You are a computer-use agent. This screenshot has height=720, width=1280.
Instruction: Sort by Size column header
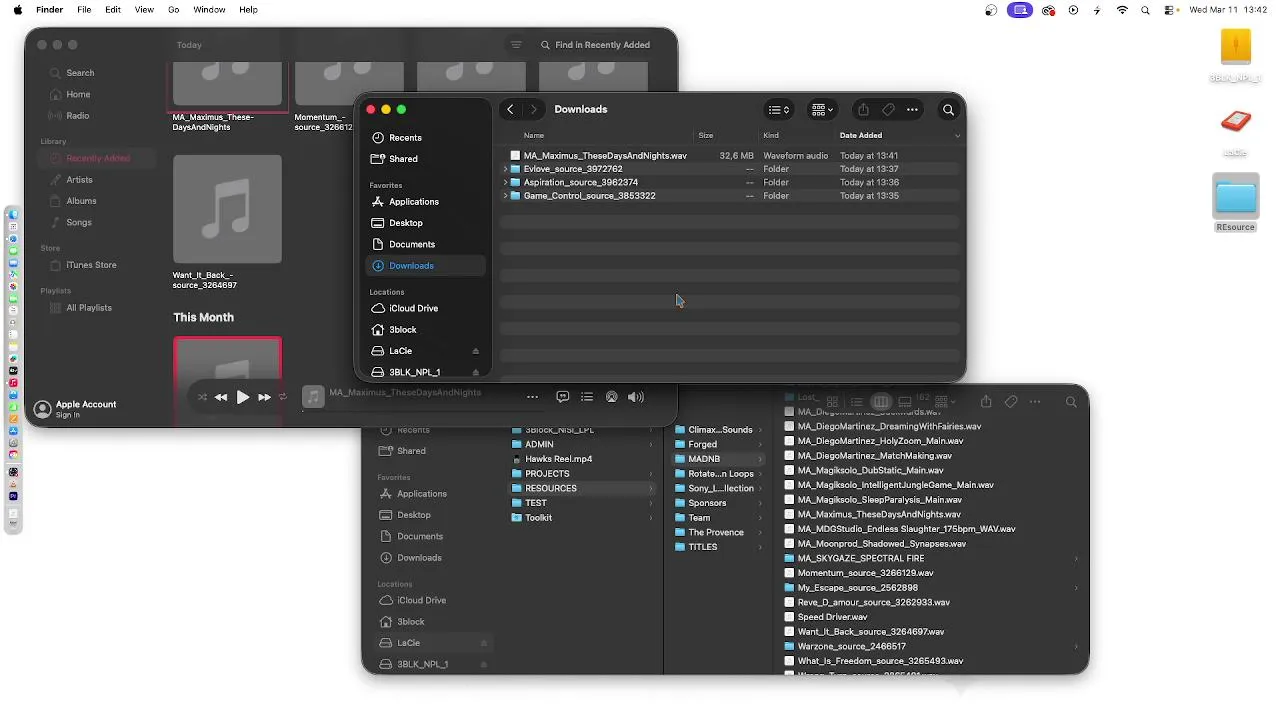point(706,135)
